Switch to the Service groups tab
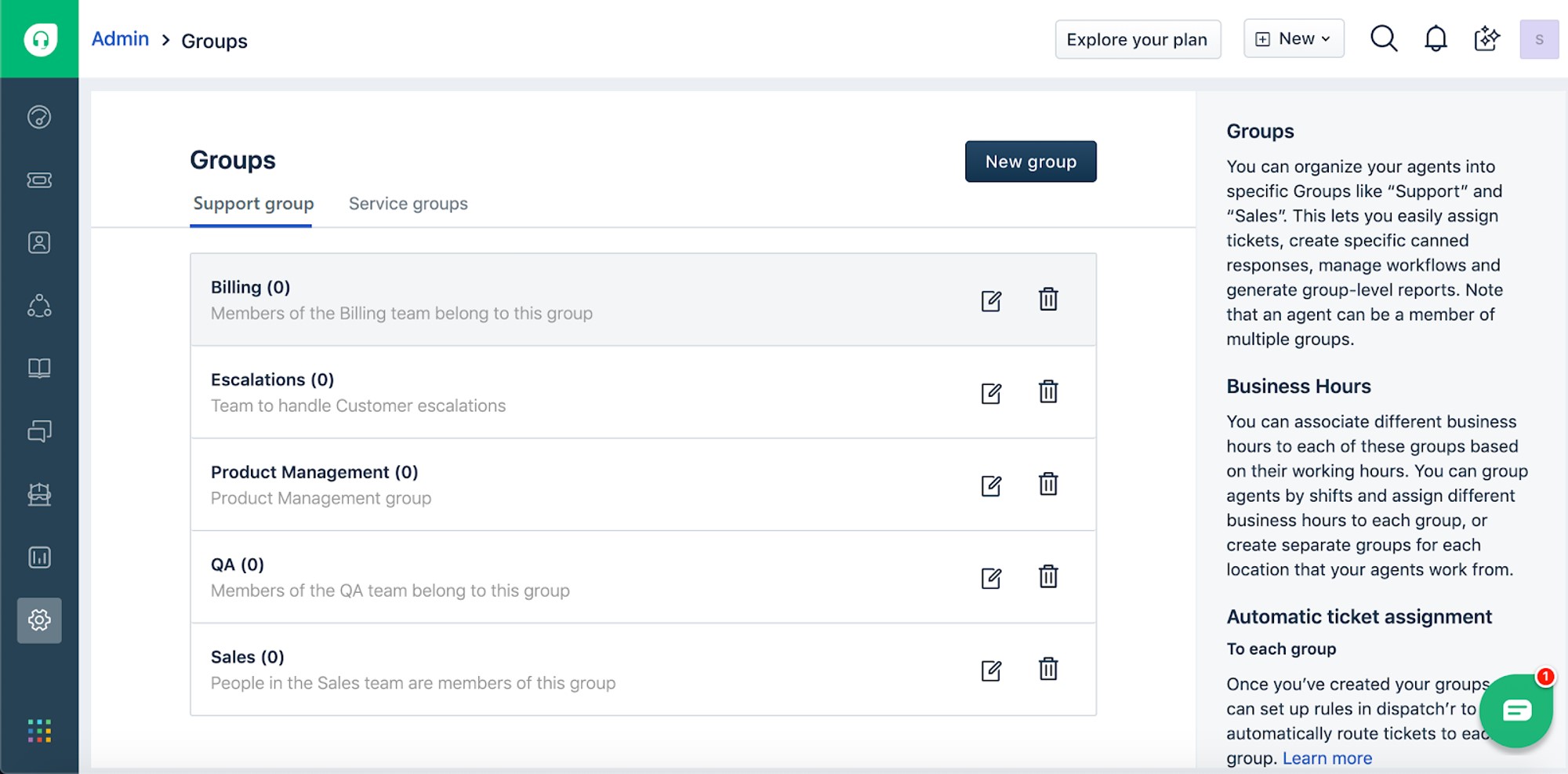The image size is (1568, 774). (x=408, y=204)
